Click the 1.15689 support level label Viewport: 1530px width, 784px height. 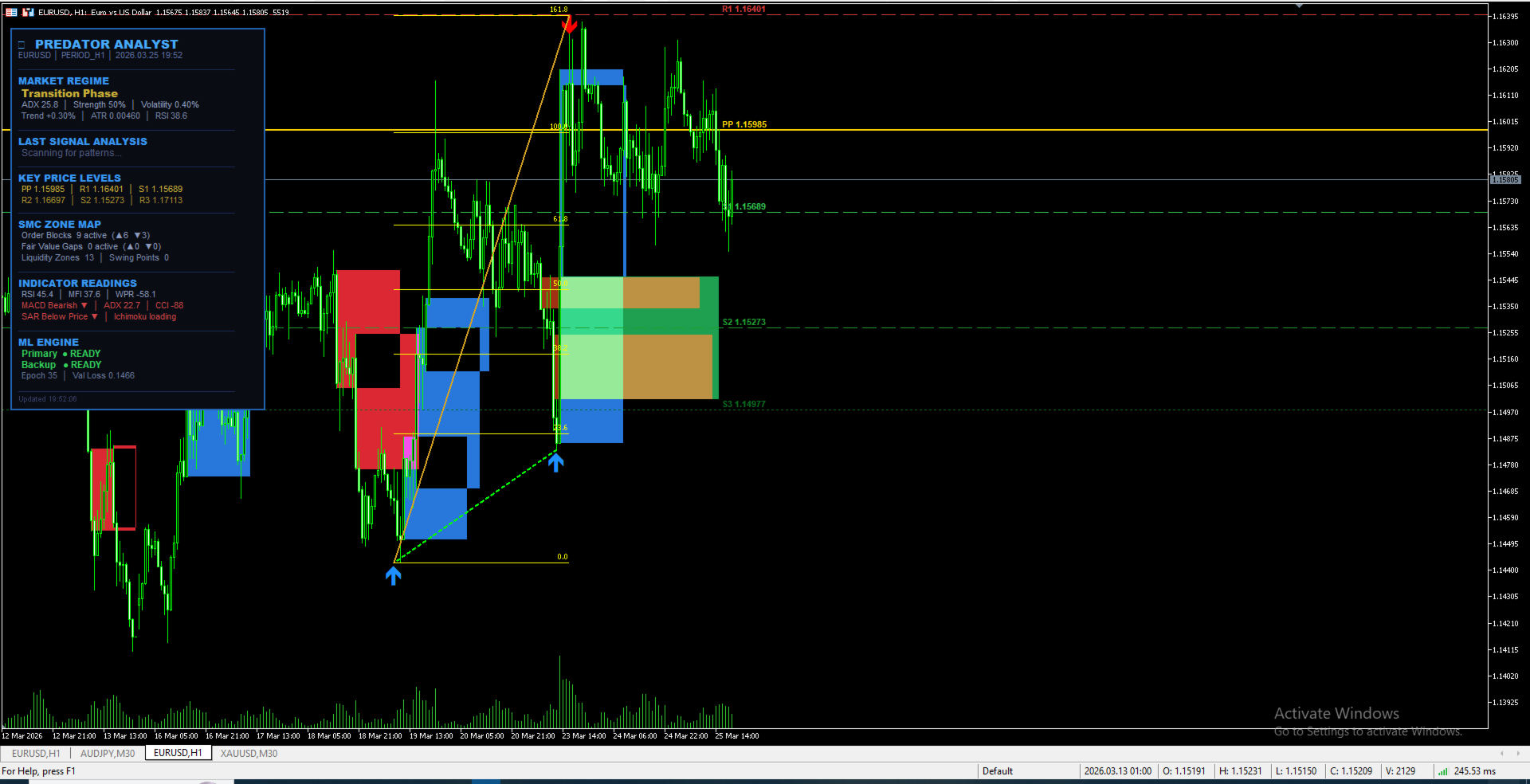pyautogui.click(x=745, y=206)
